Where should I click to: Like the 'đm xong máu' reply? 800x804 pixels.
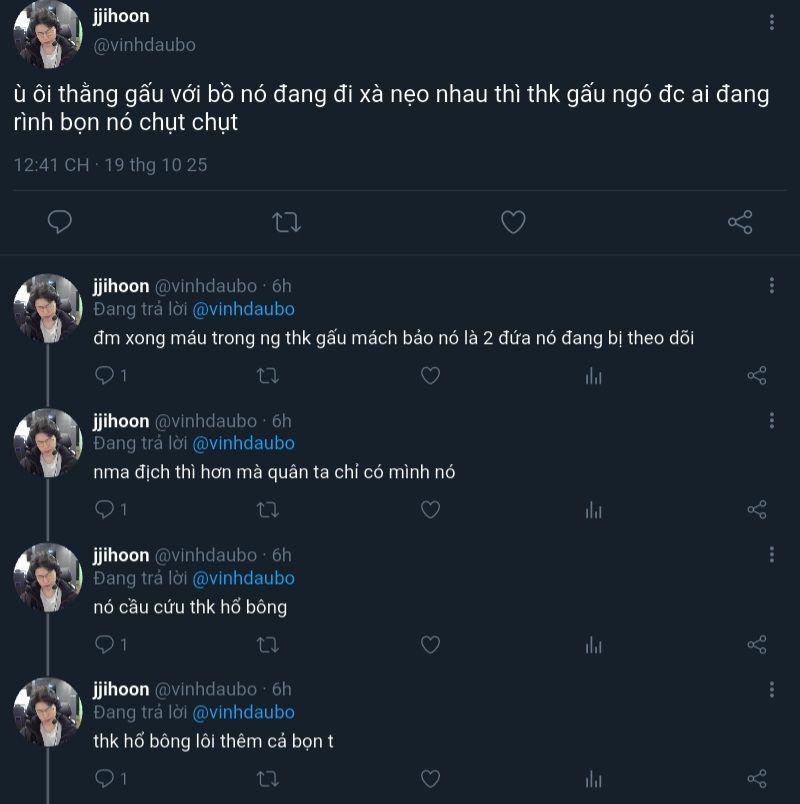[x=430, y=375]
